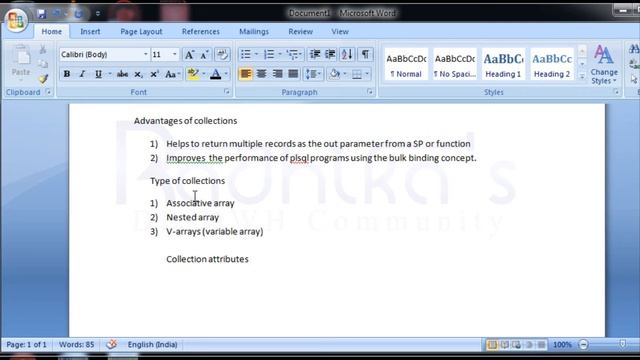Check proofing errors in status bar
640x360 pixels.
(x=112, y=344)
